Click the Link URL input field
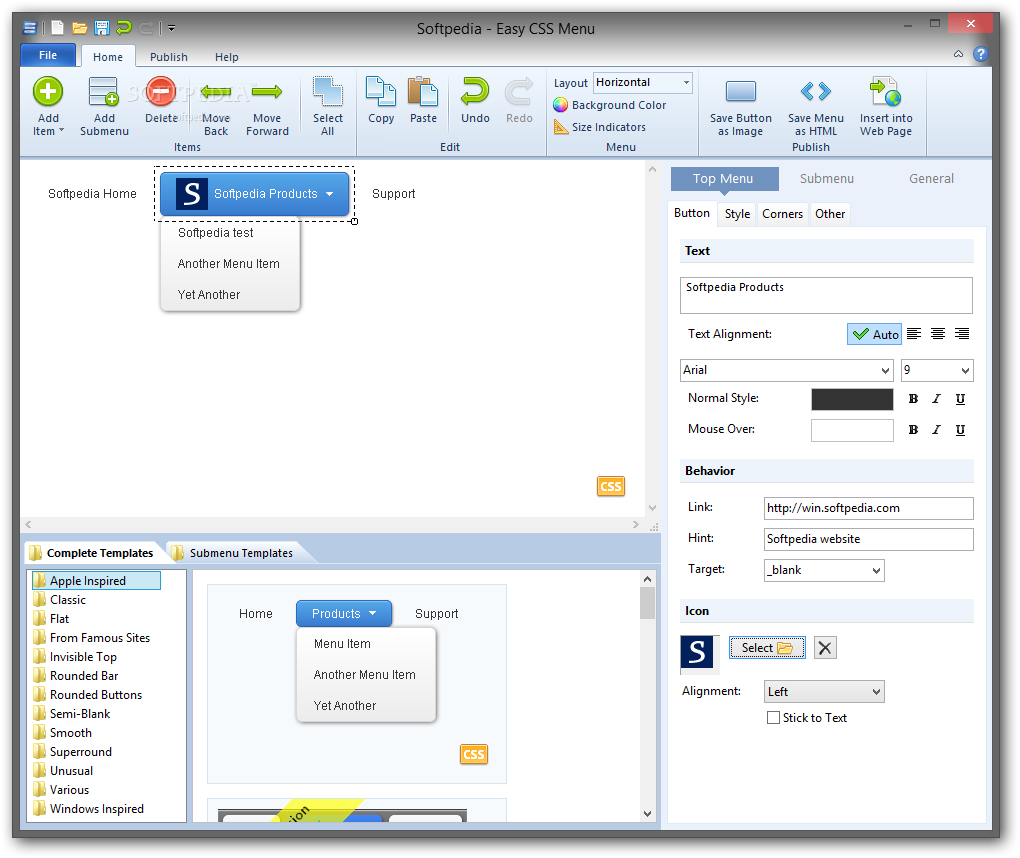Image resolution: width=1020 pixels, height=858 pixels. [868, 509]
